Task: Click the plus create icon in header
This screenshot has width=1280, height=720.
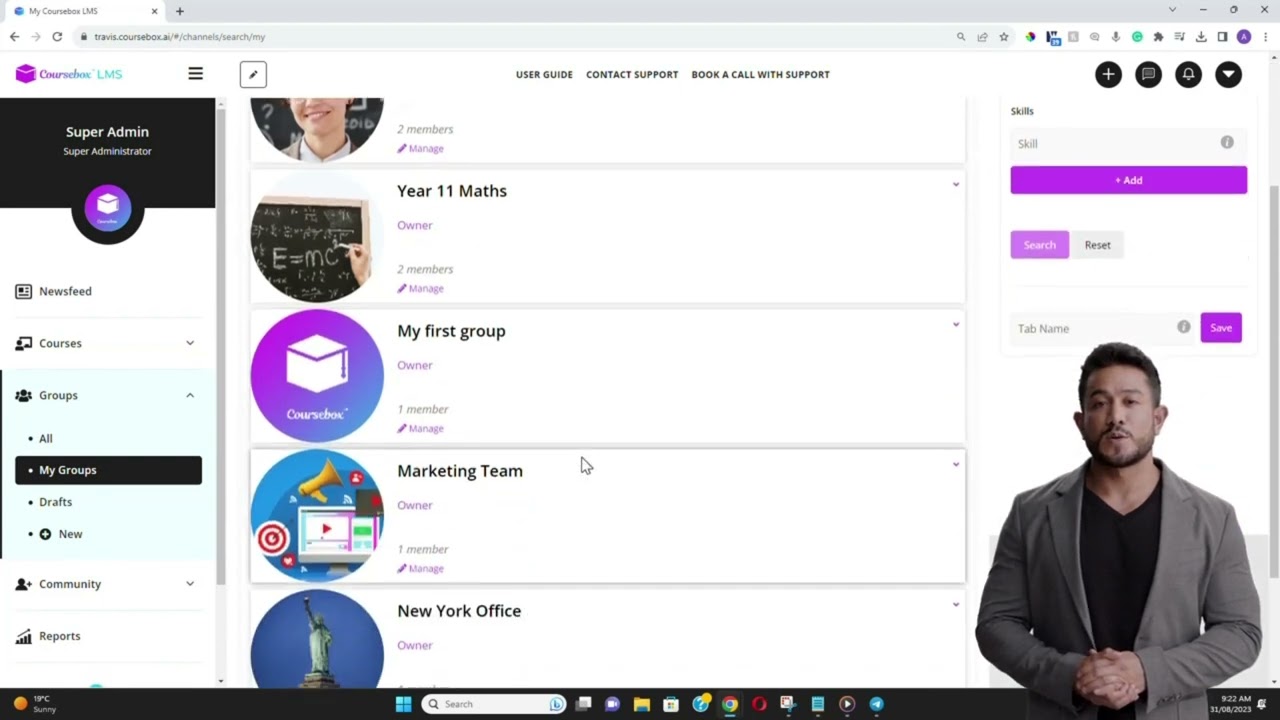Action: [1108, 74]
